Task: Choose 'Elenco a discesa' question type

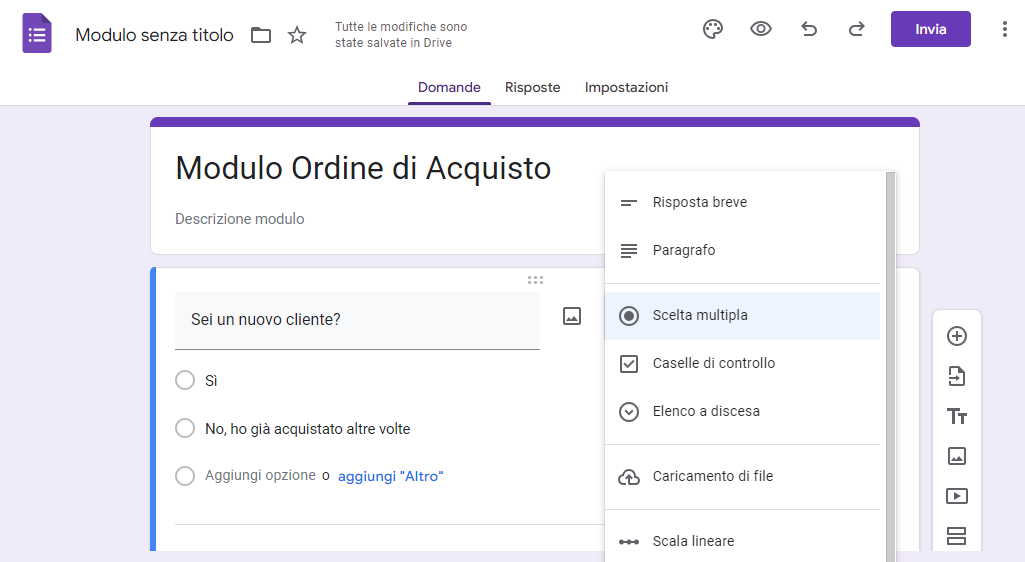Action: click(706, 411)
